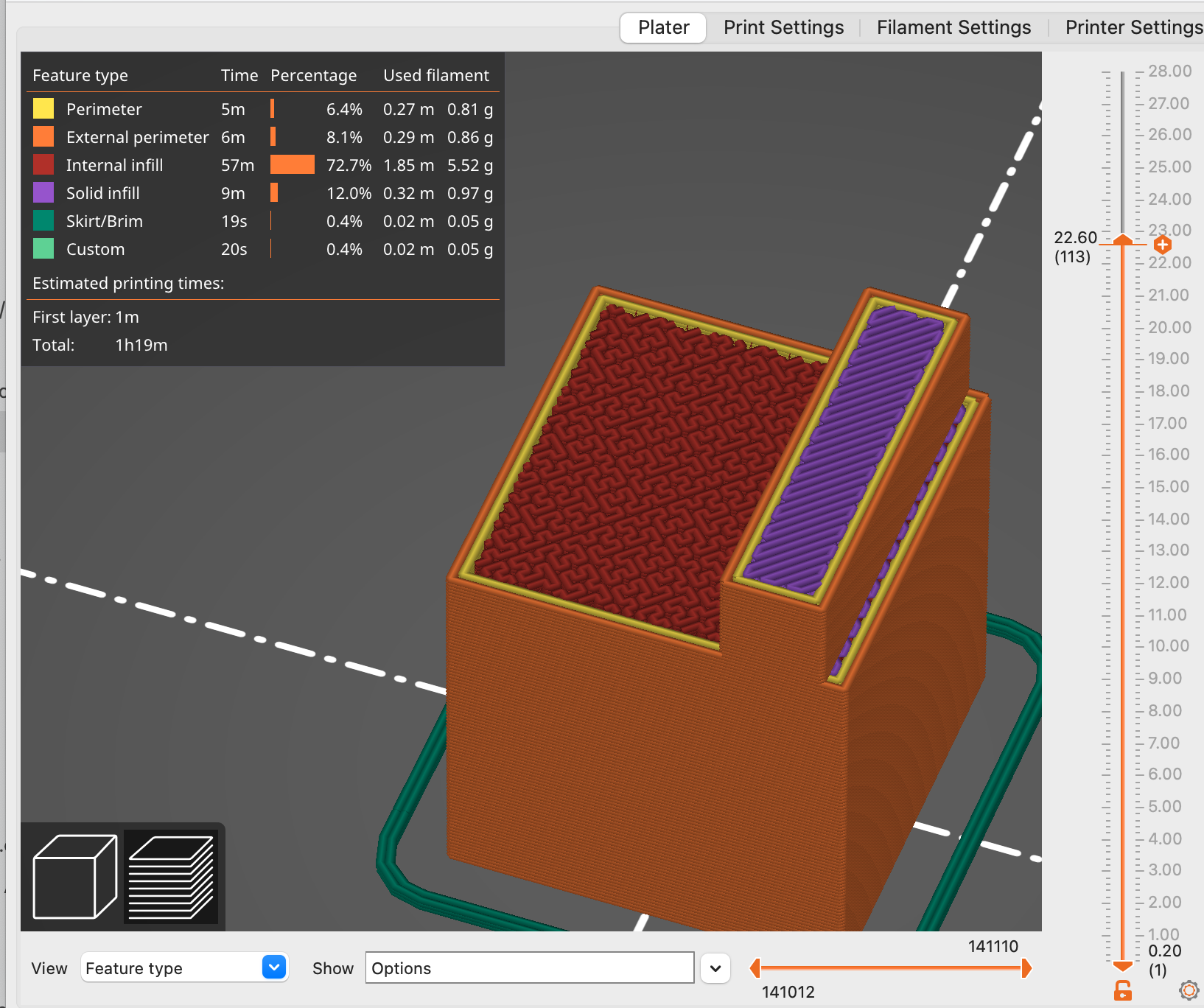The width and height of the screenshot is (1204, 1008).
Task: Click the bottom vertical slider thumb
Action: 1122,965
